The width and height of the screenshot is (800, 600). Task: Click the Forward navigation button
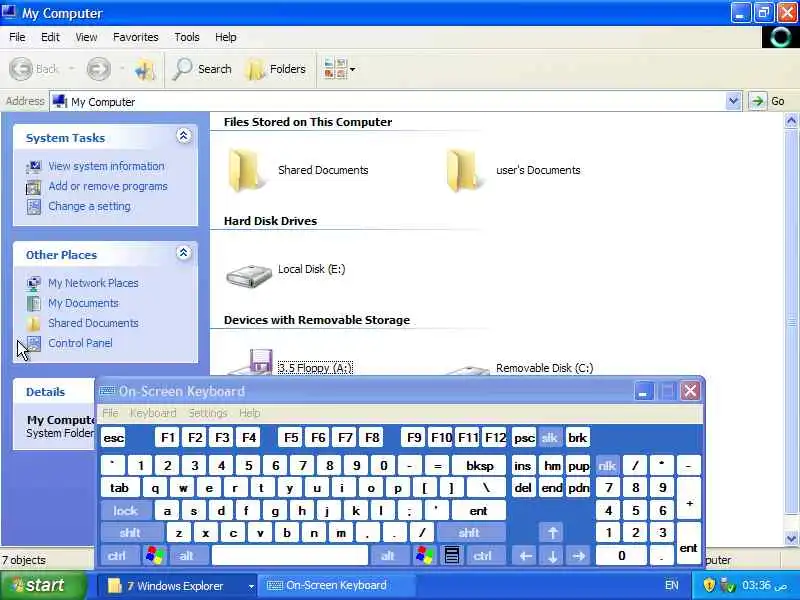tap(98, 69)
